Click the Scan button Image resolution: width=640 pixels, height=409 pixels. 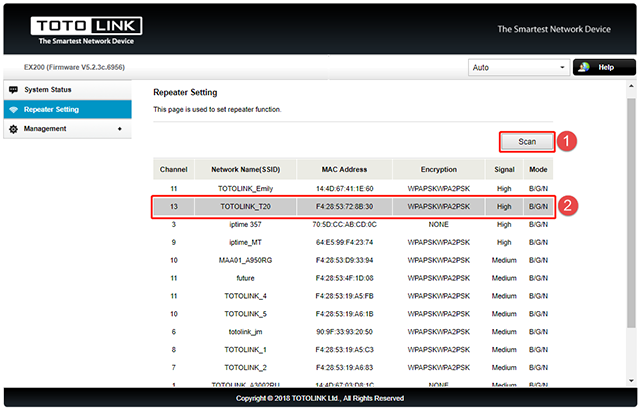(527, 142)
